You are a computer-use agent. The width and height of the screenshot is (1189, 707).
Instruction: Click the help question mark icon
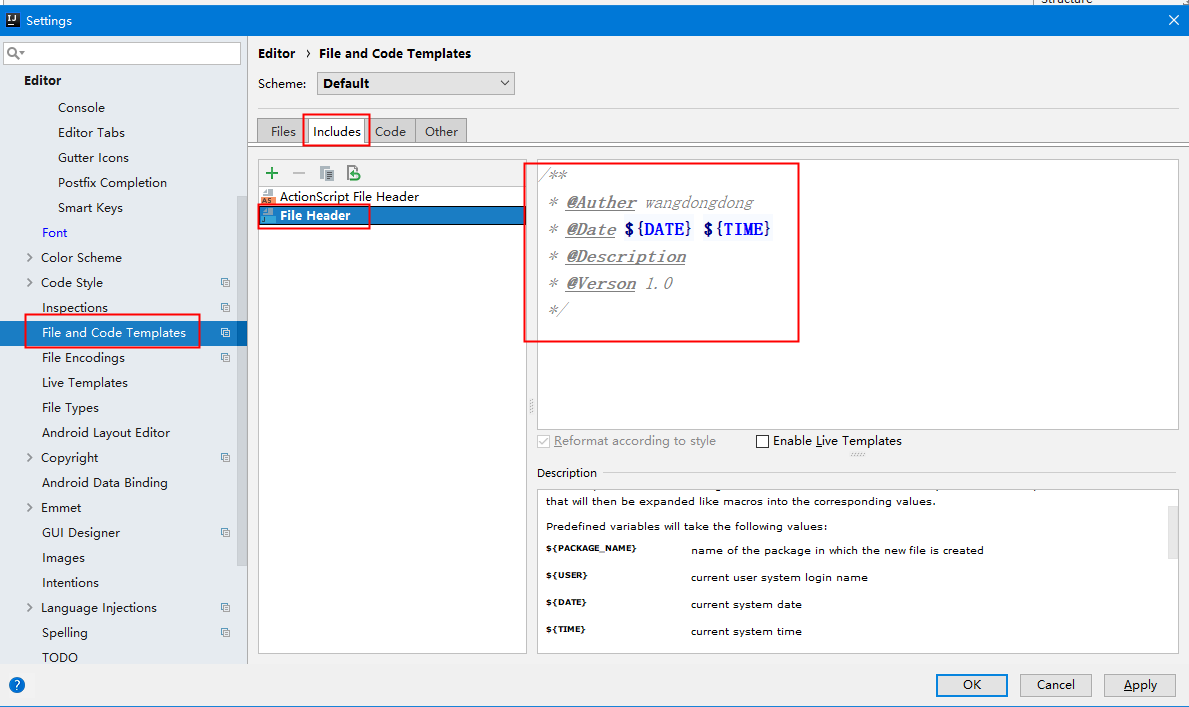[17, 685]
